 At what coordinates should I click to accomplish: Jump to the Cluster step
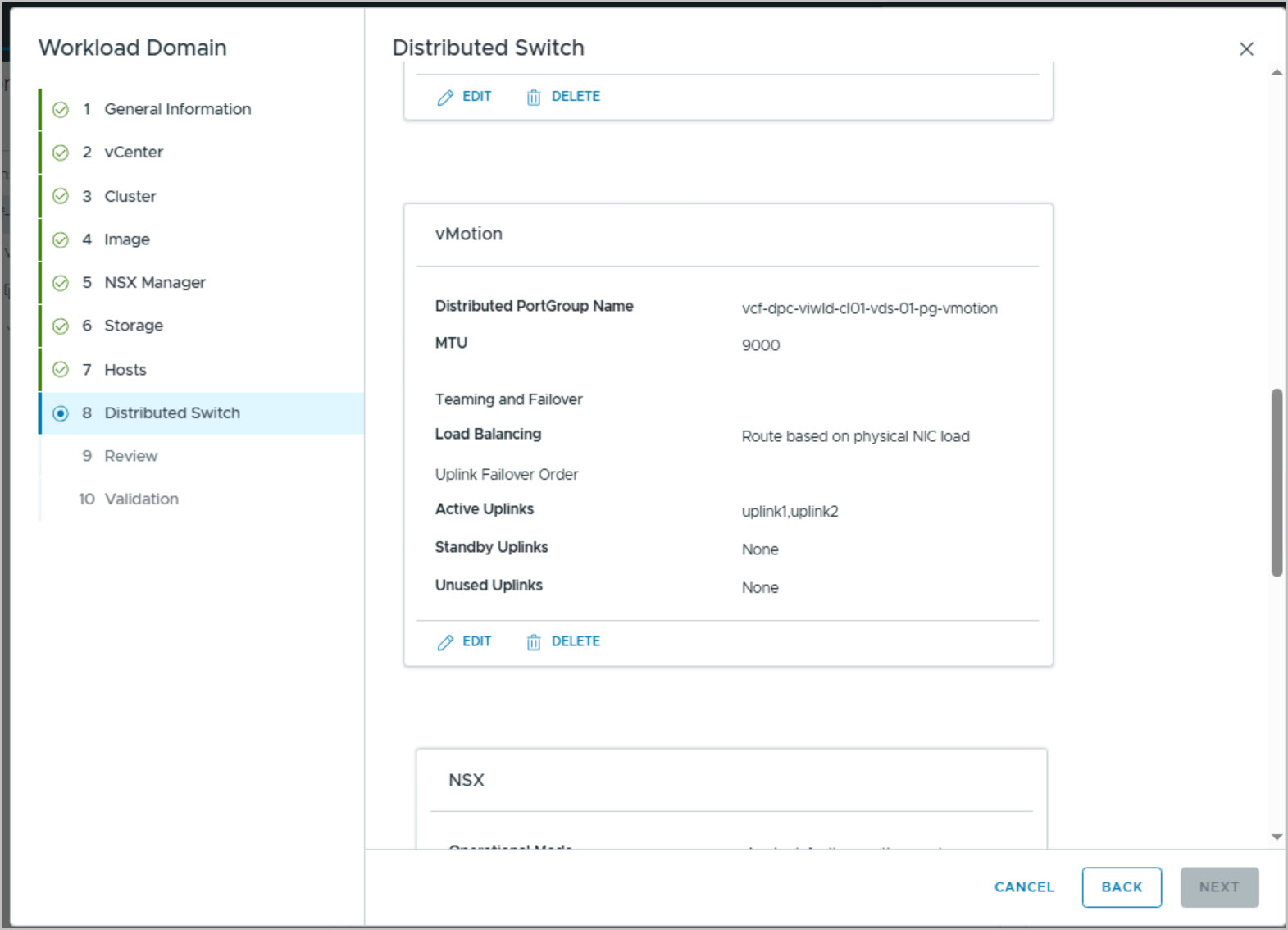pos(130,196)
